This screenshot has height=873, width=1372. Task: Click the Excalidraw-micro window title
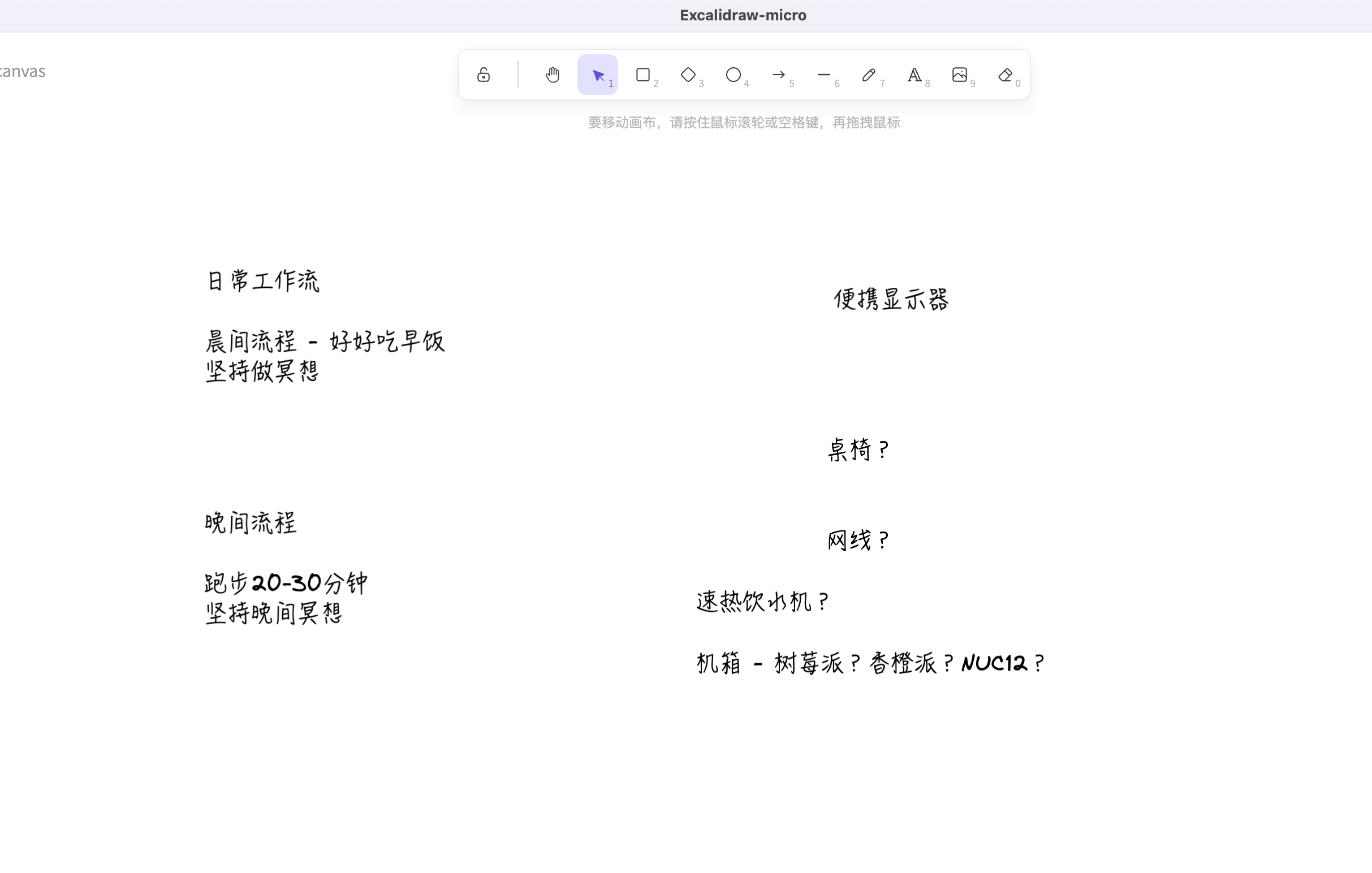coord(743,15)
